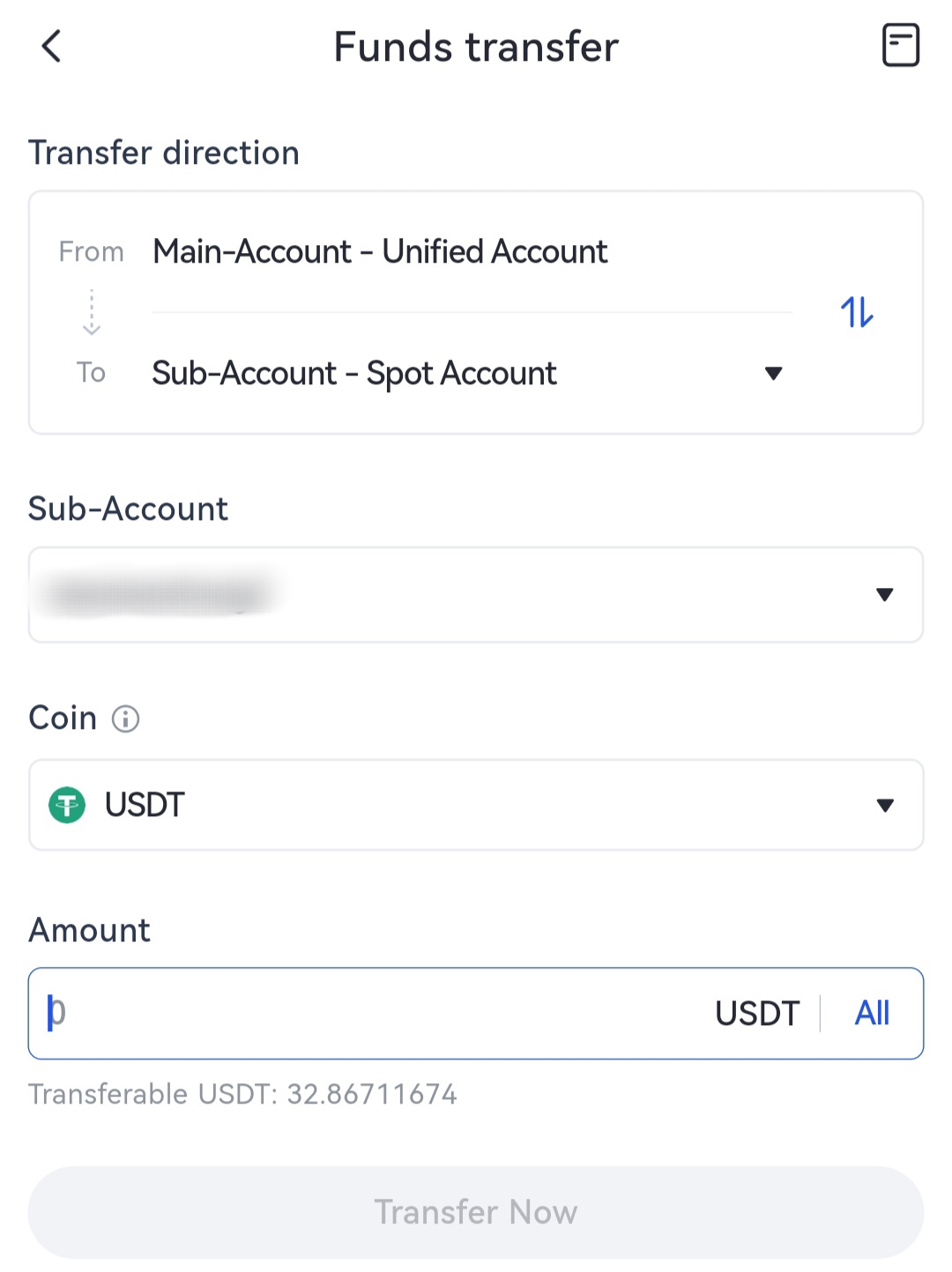Go back using the top-left arrow
Screen dimensions: 952x1272
click(x=52, y=47)
